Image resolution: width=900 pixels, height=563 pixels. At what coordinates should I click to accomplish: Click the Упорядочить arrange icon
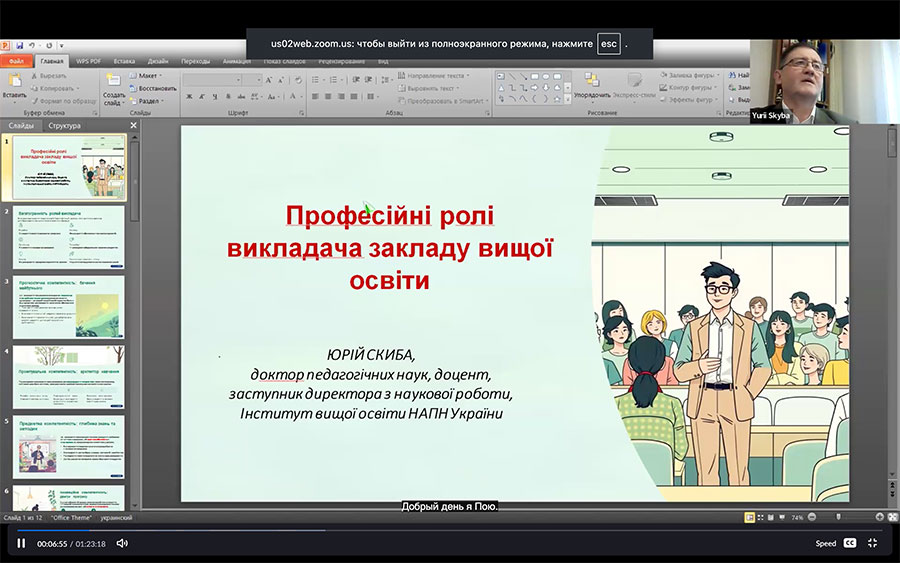tap(590, 83)
